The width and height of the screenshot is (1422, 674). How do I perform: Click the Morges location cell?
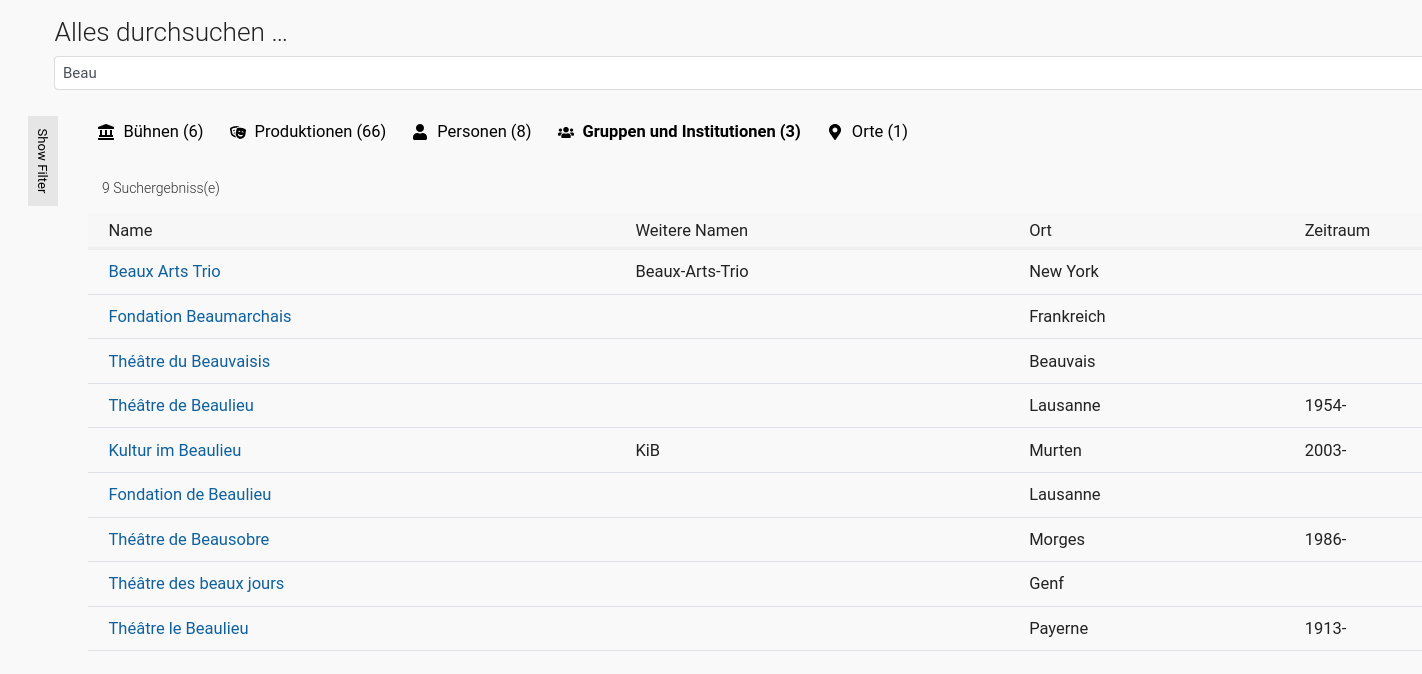pos(1057,539)
